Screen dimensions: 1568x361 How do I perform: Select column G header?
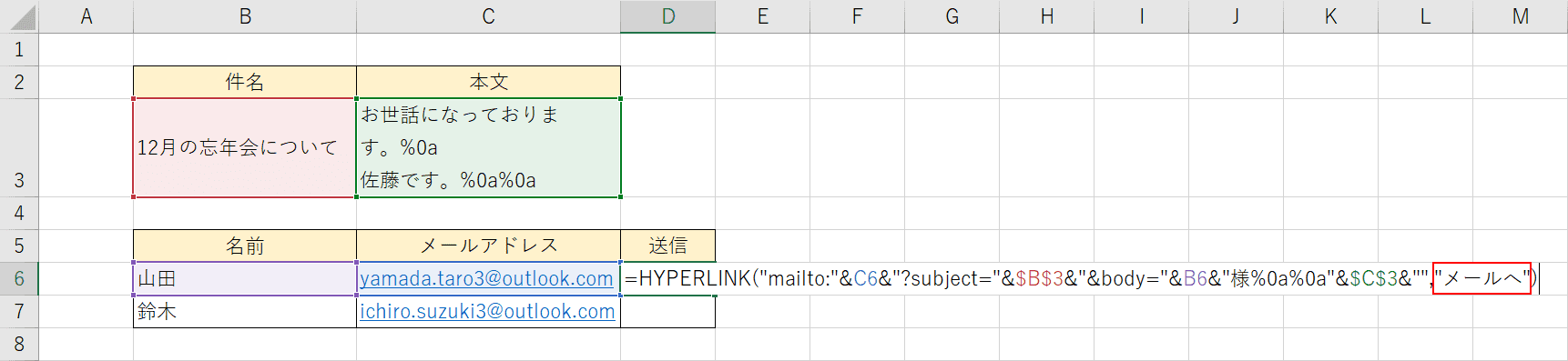click(952, 16)
